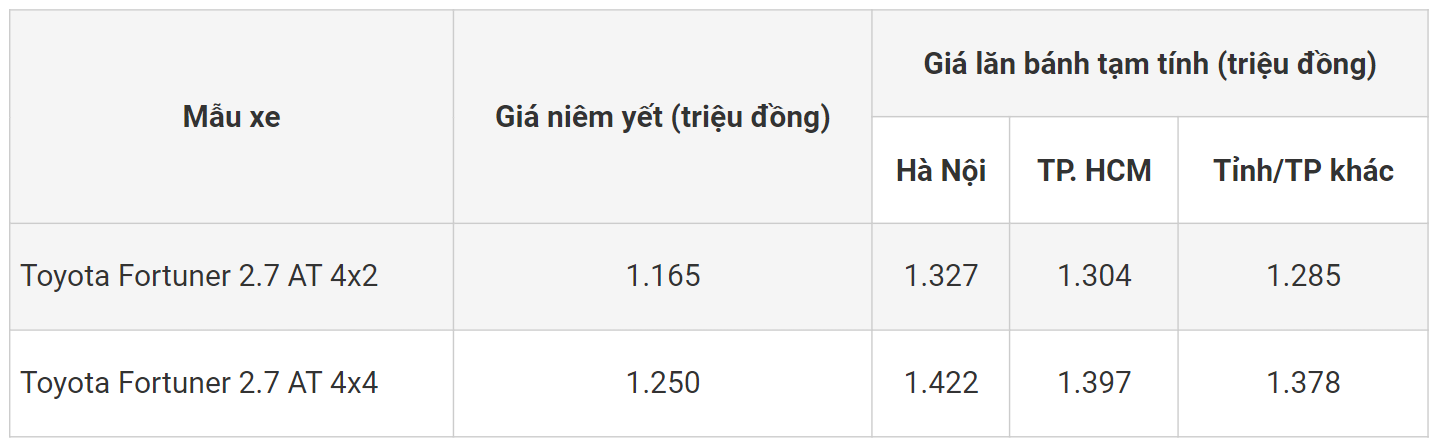Click "4x4" text in the last row
The image size is (1437, 445).
[356, 383]
